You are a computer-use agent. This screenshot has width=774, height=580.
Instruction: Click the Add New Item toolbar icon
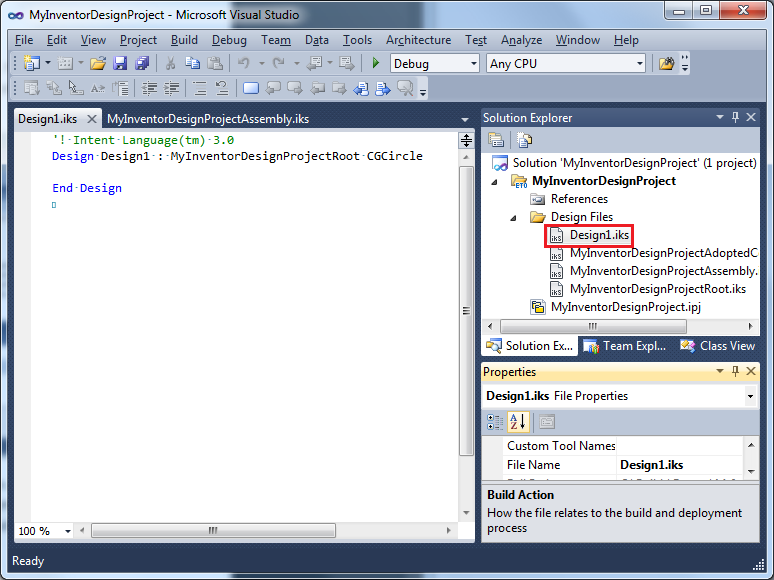point(65,63)
